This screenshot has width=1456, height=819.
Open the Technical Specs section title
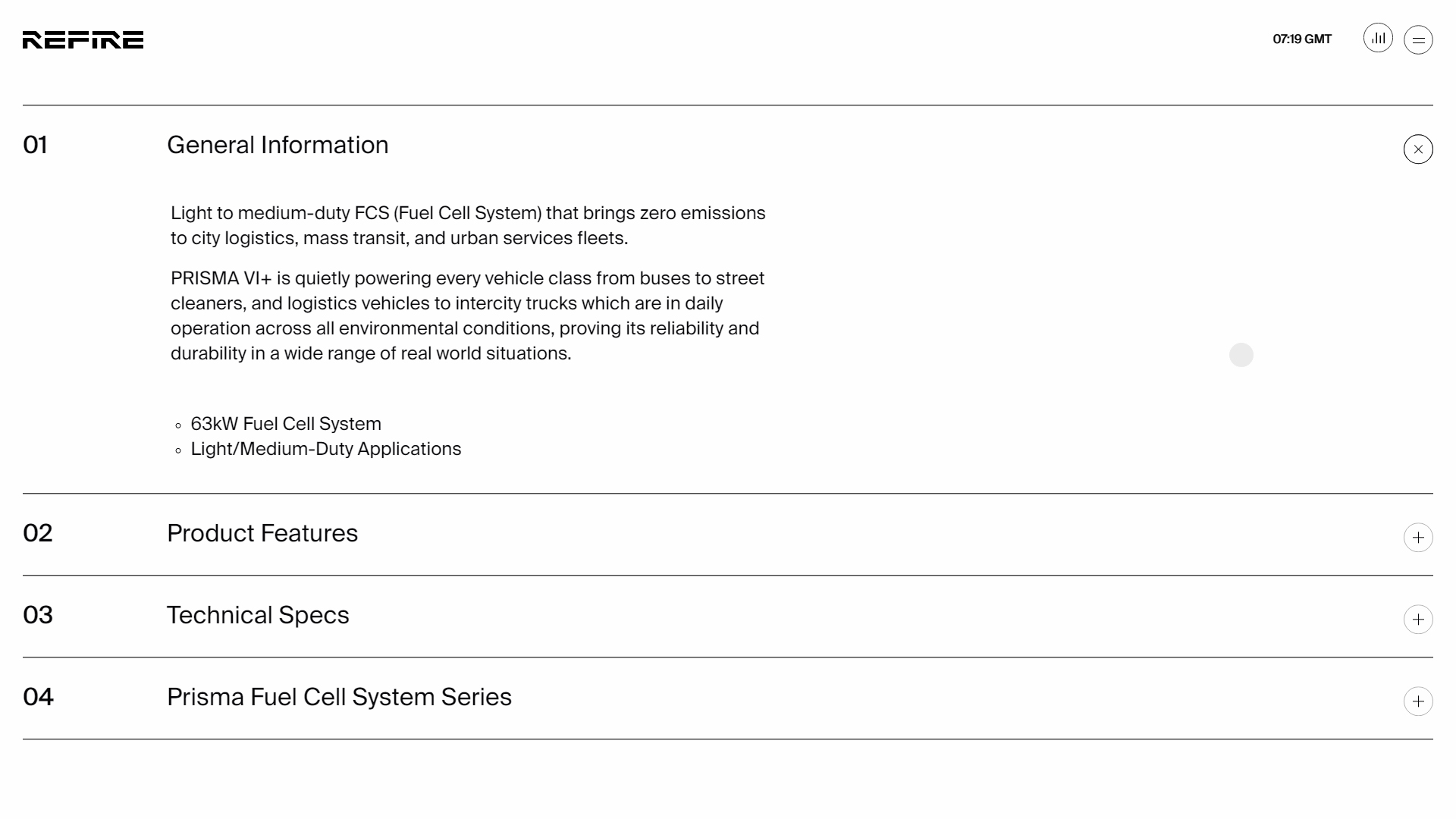pyautogui.click(x=258, y=615)
